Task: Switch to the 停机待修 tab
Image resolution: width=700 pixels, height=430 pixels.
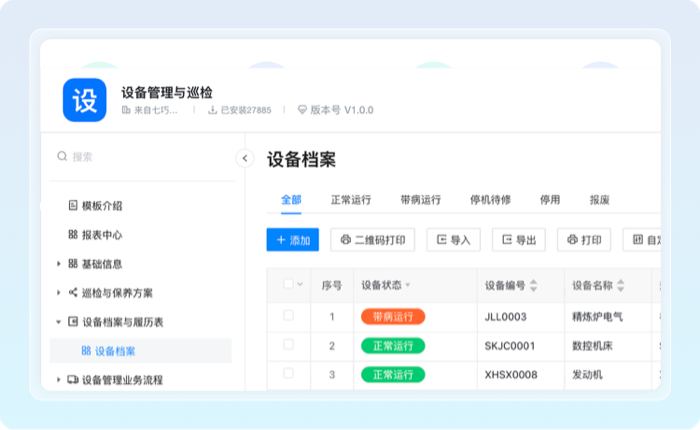Action: (490, 199)
